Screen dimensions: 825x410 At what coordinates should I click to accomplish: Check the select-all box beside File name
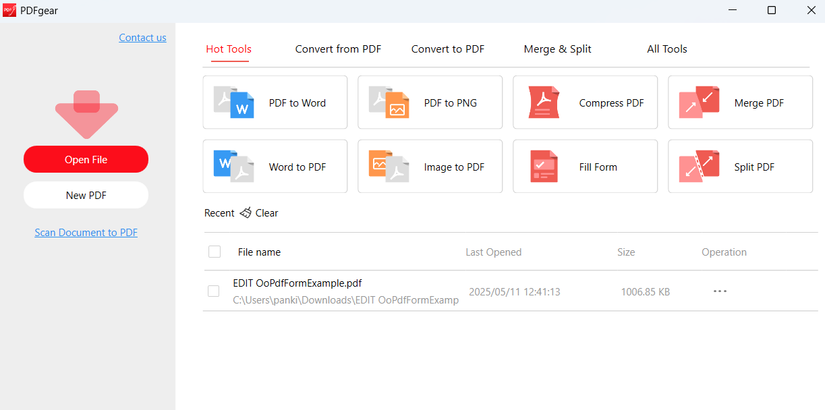pos(214,252)
